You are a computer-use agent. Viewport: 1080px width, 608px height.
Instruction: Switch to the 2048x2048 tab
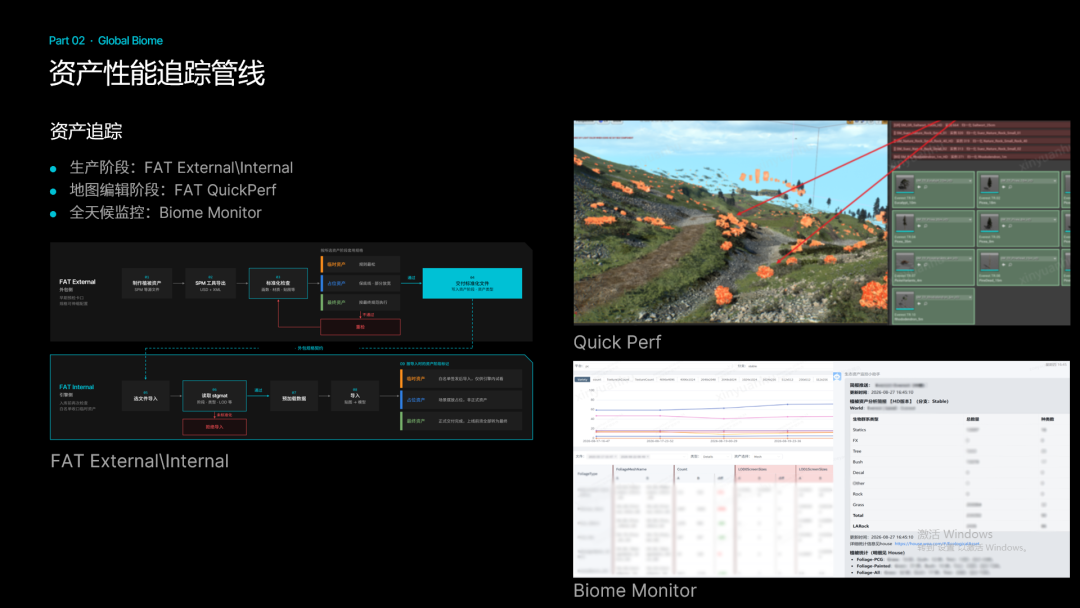[708, 379]
